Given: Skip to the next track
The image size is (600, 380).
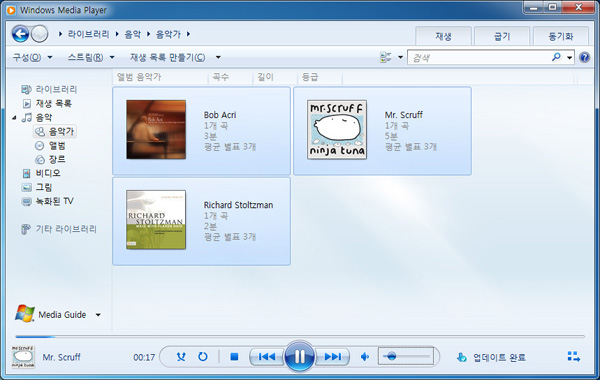Looking at the screenshot, I should point(333,357).
